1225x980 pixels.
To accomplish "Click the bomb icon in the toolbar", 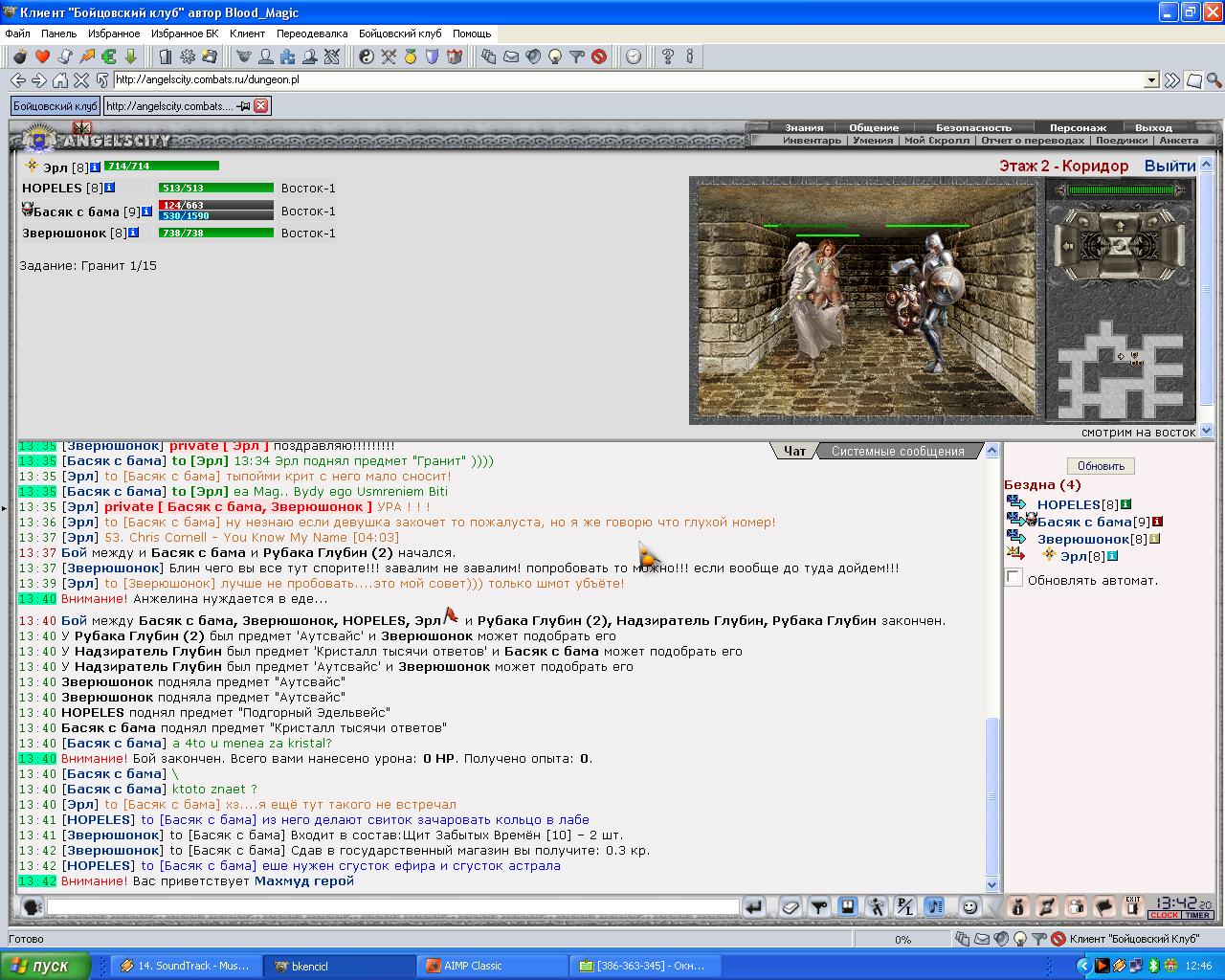I will (20, 56).
